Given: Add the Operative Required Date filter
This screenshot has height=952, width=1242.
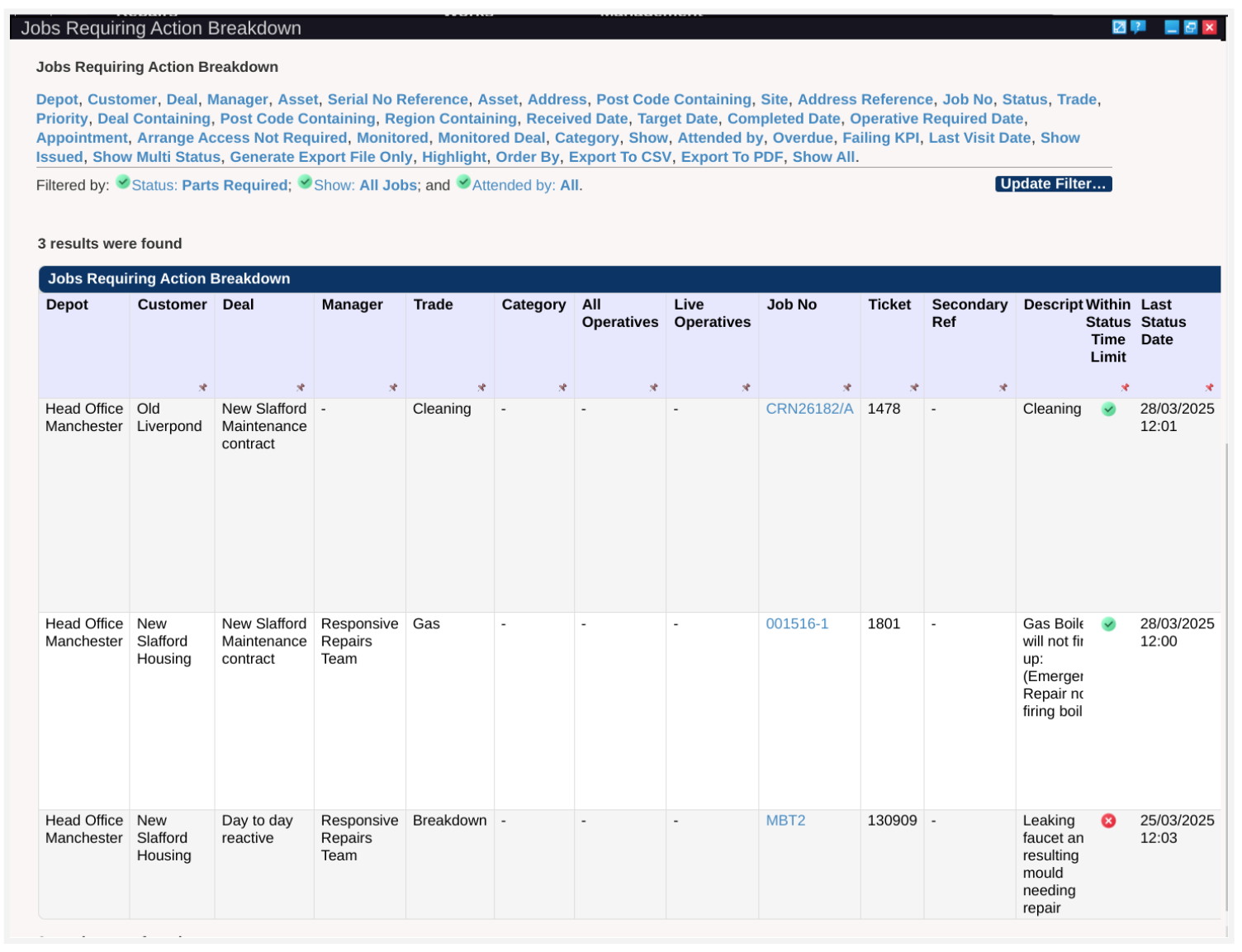Looking at the screenshot, I should point(936,119).
